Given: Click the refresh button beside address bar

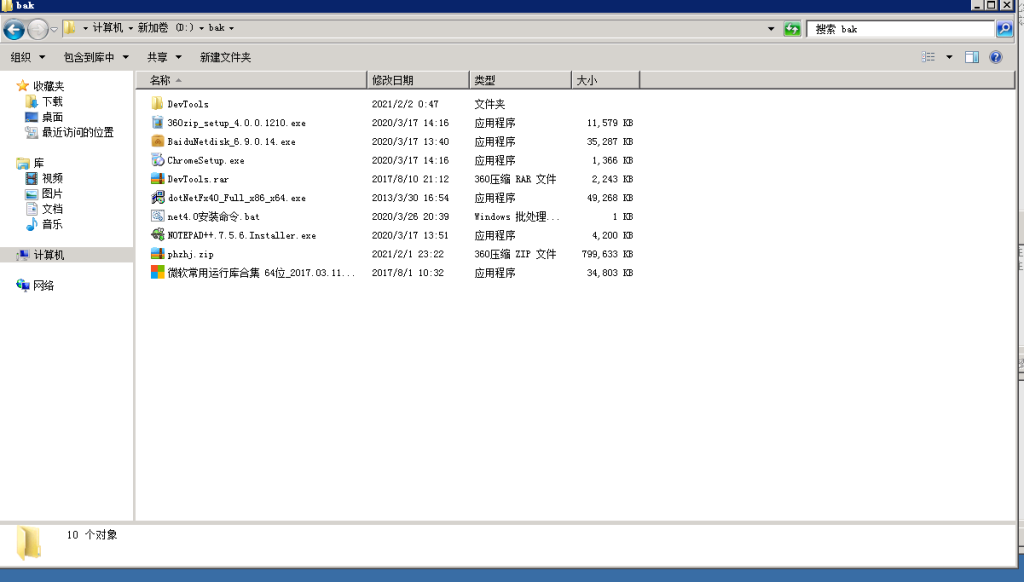Looking at the screenshot, I should coord(792,29).
